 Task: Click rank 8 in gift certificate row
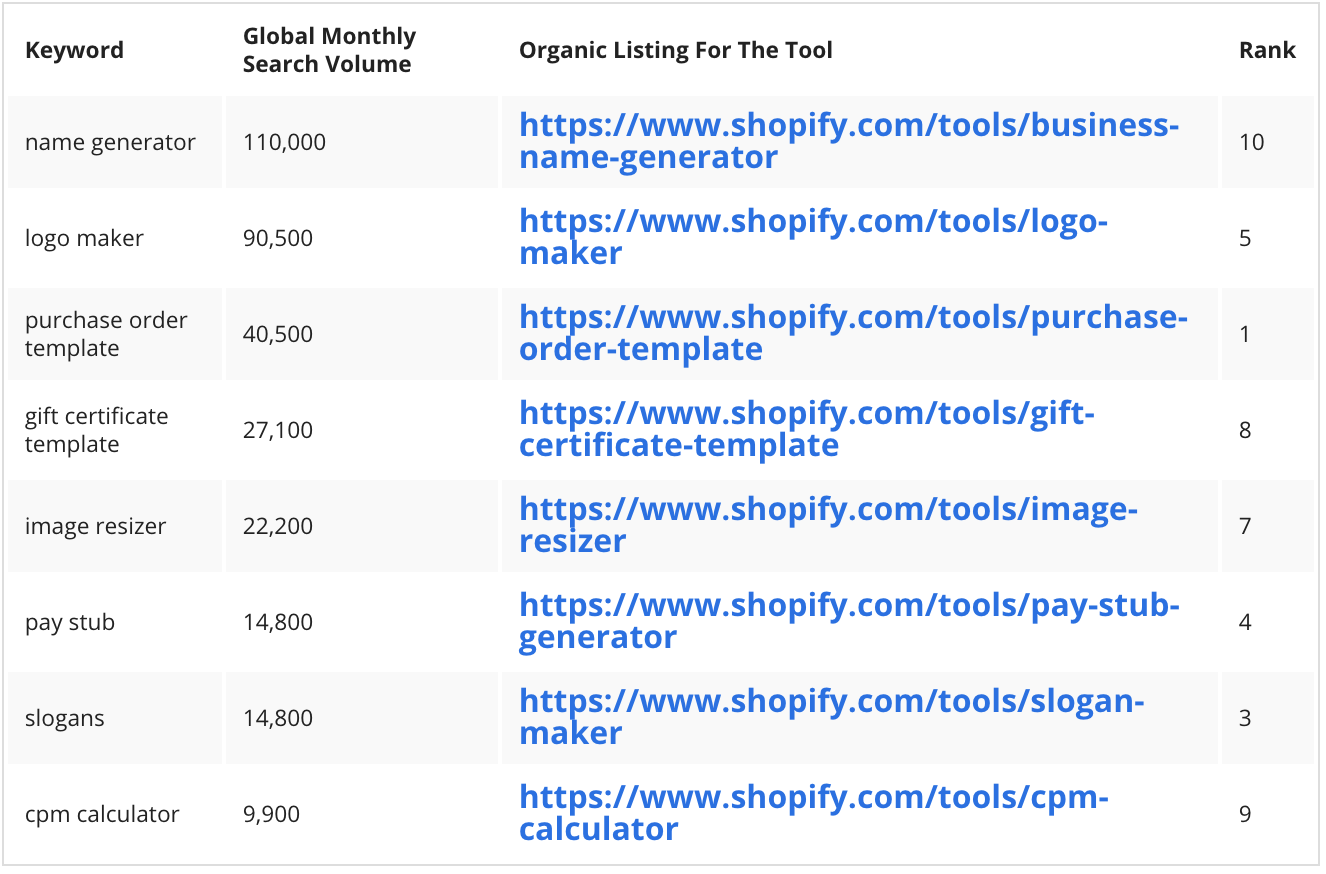pyautogui.click(x=1245, y=430)
